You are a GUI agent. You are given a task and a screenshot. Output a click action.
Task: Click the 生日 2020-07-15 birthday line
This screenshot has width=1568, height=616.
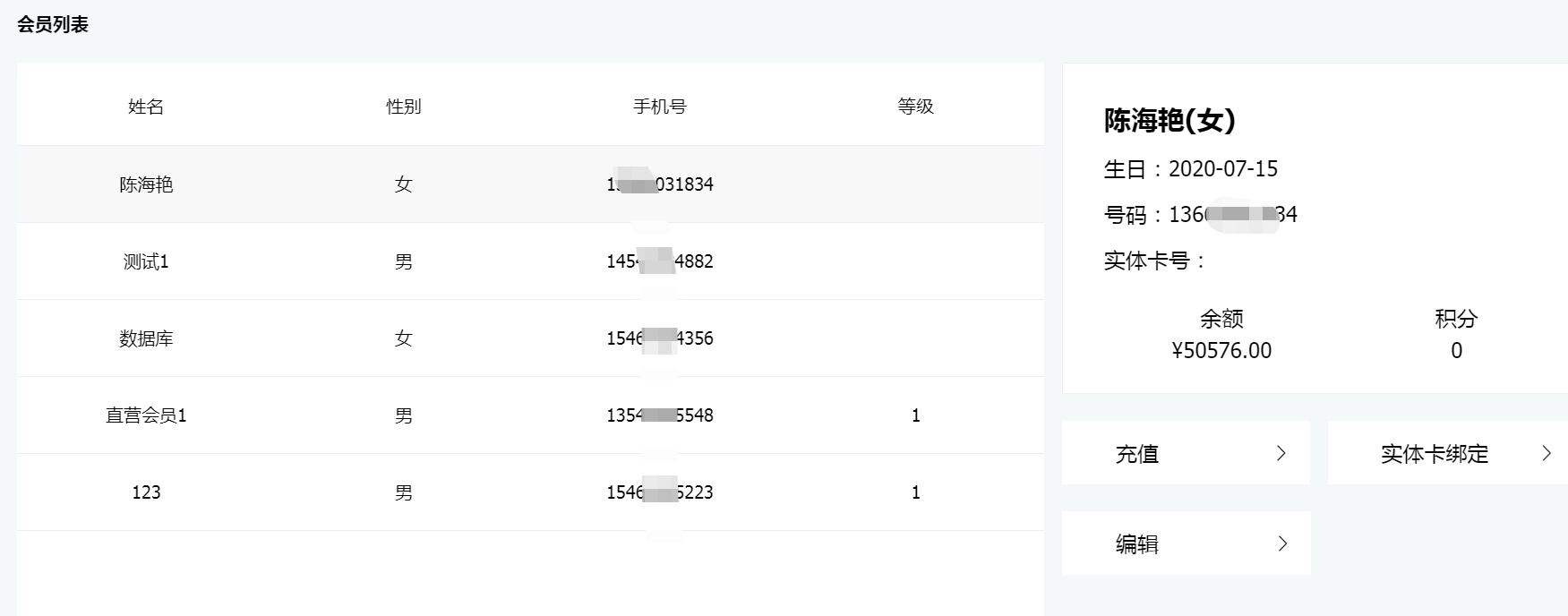[1190, 169]
